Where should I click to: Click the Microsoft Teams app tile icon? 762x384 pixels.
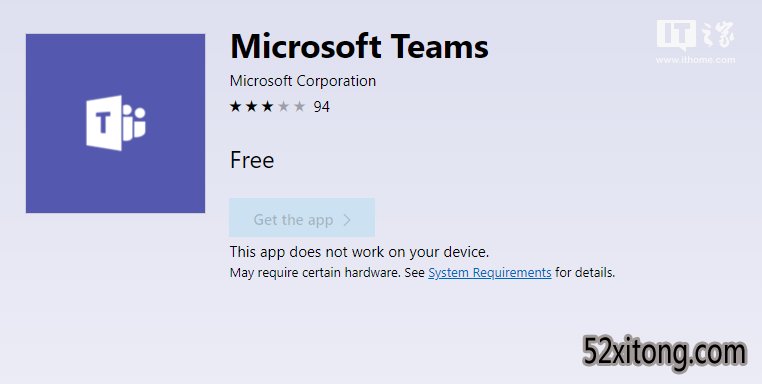(115, 123)
